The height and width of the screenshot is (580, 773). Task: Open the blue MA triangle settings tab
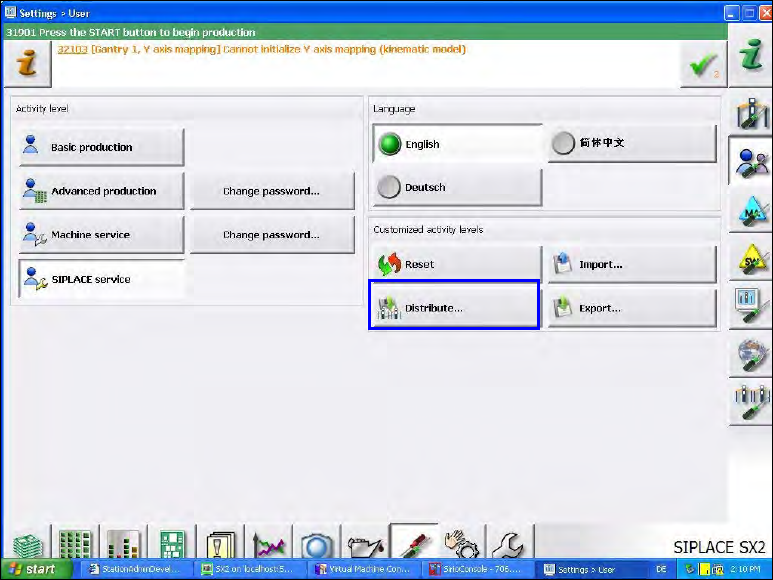750,211
